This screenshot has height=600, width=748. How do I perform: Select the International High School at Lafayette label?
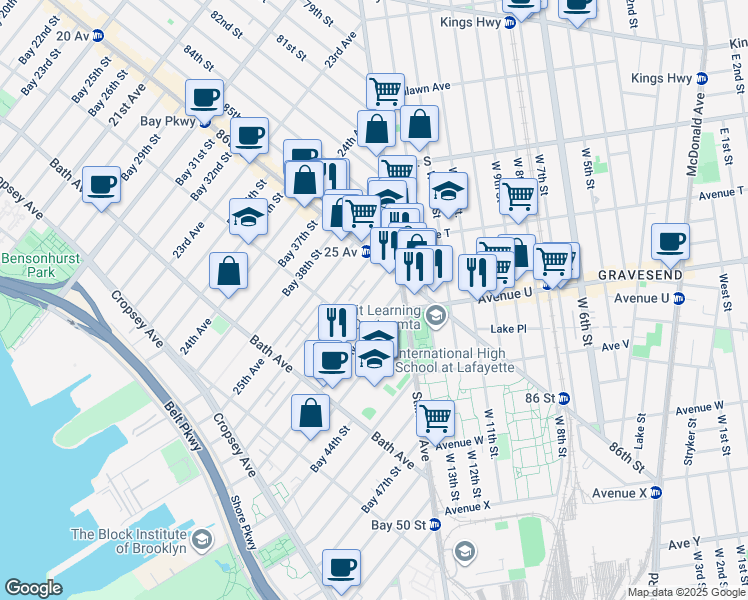[456, 360]
